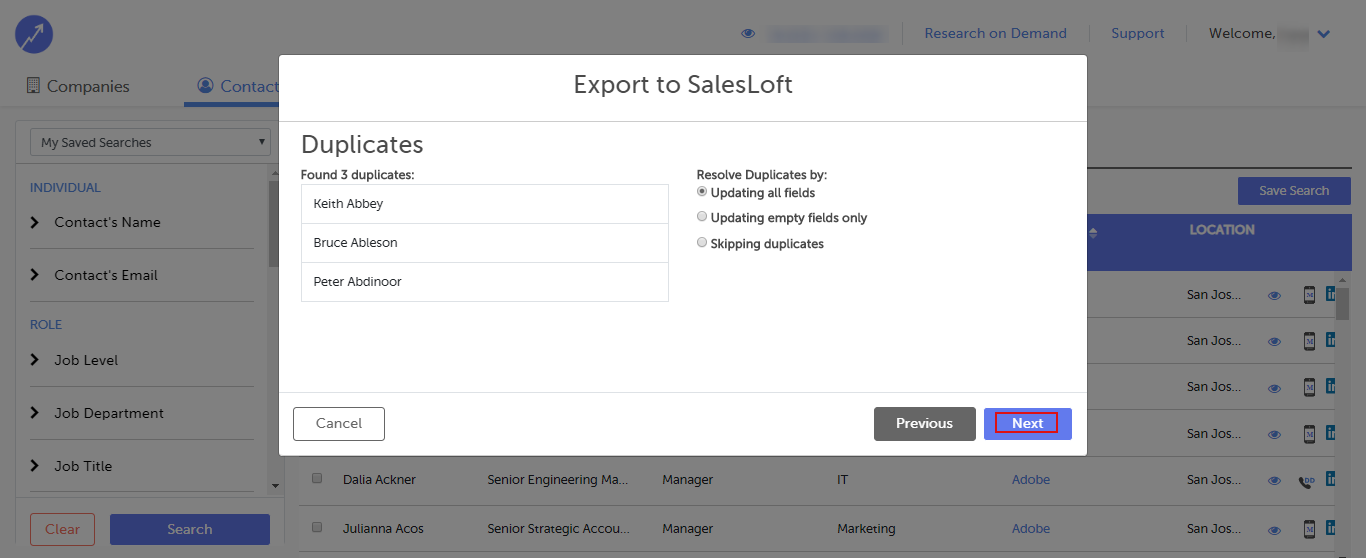The height and width of the screenshot is (558, 1366).
Task: Open the LinkedIn icon in Julianna Acos's row
Action: click(1331, 528)
